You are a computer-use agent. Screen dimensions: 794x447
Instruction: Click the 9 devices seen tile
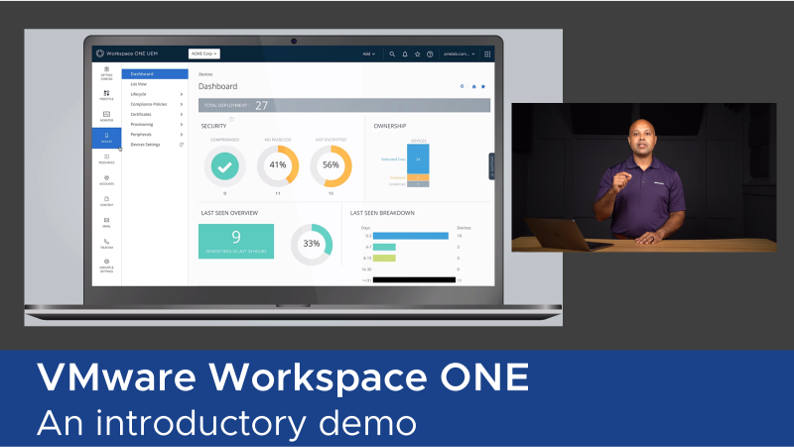tap(236, 241)
